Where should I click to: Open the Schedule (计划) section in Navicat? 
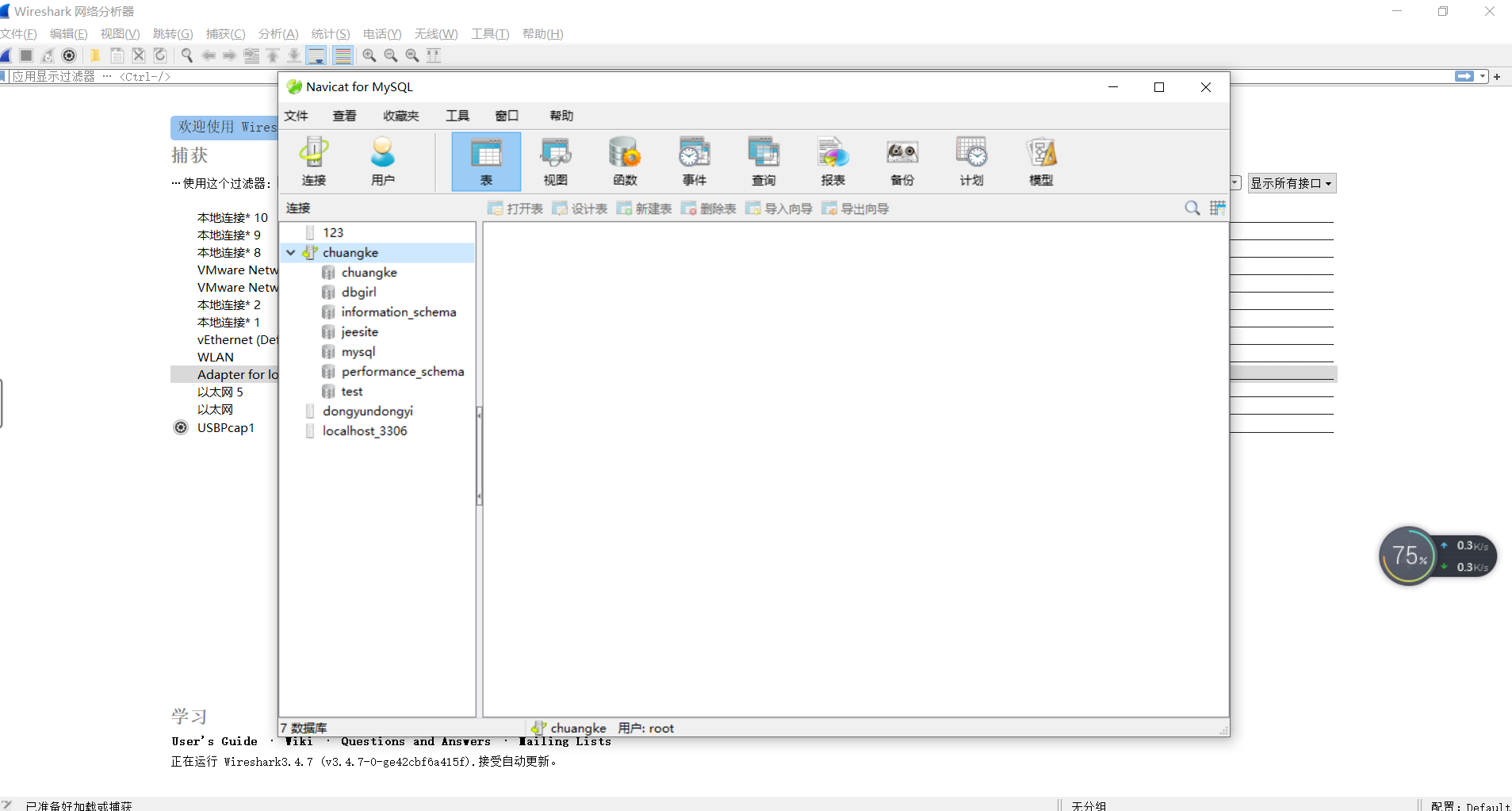click(x=971, y=162)
